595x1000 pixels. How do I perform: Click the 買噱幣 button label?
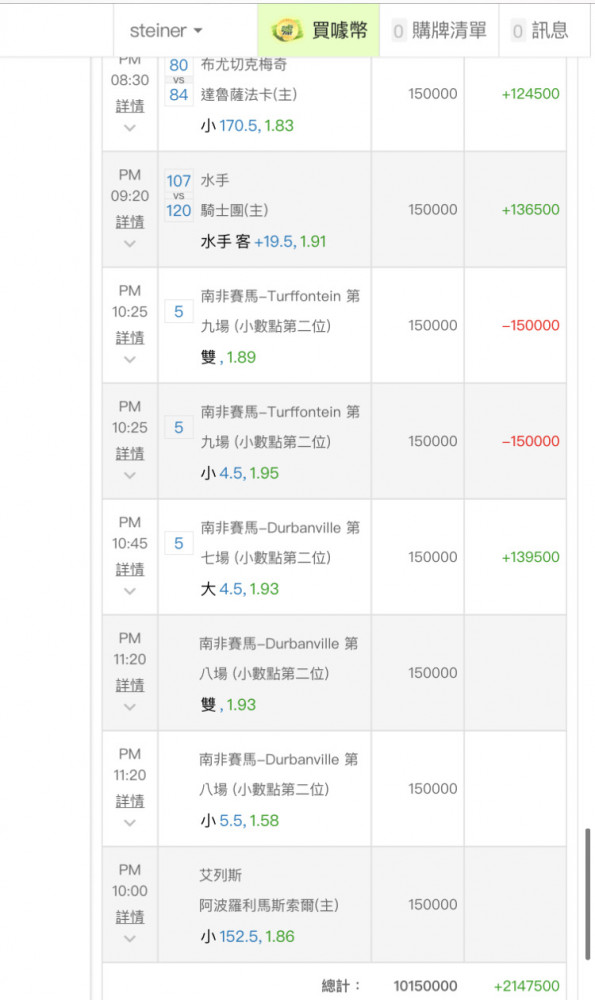pyautogui.click(x=339, y=30)
